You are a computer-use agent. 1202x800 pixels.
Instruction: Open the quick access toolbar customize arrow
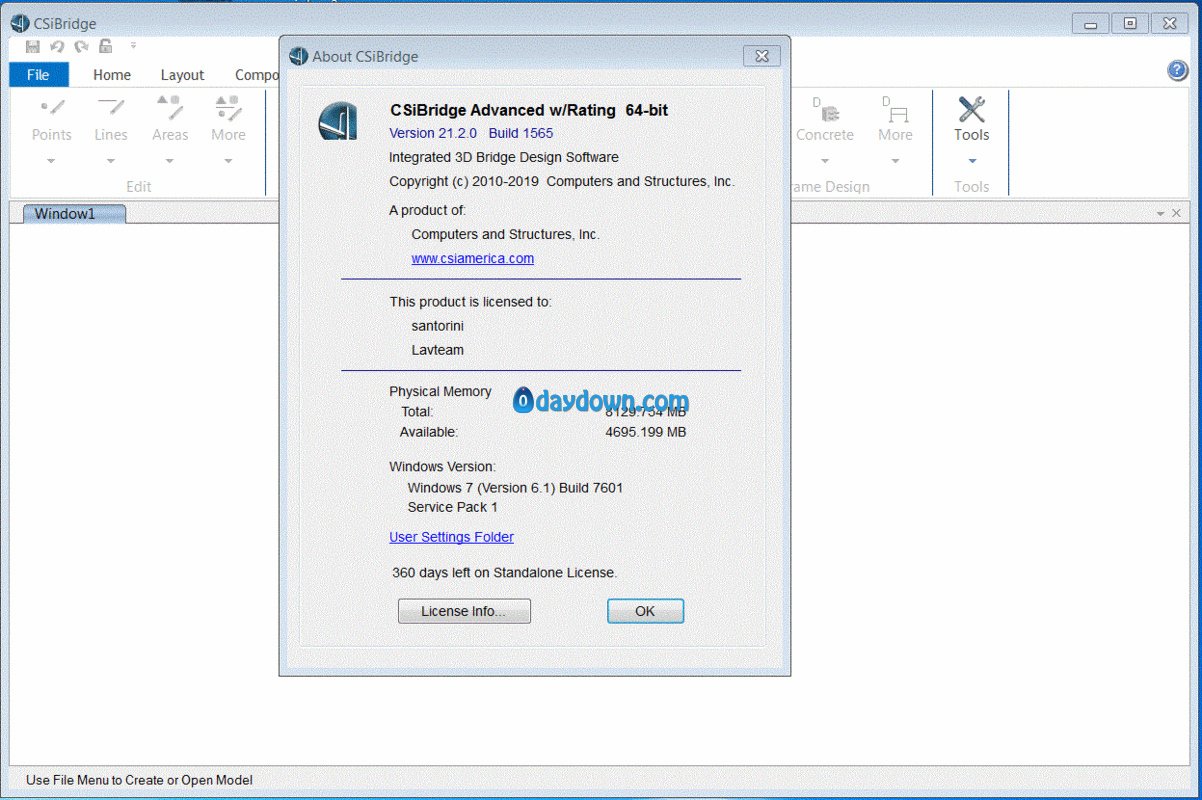133,45
